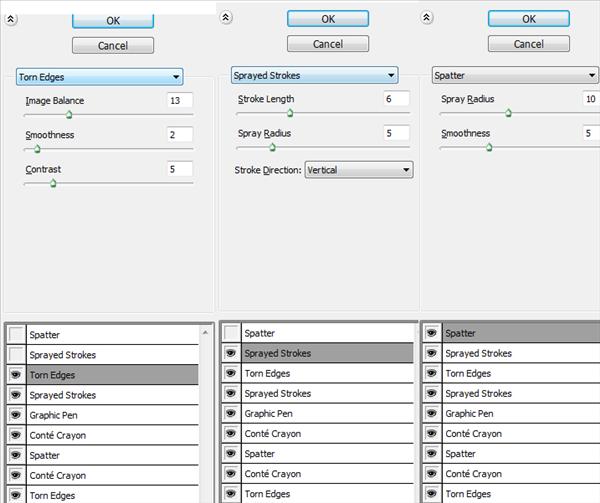Click the Image Balance slider handle
Screen dimensions: 600x503
(69, 114)
